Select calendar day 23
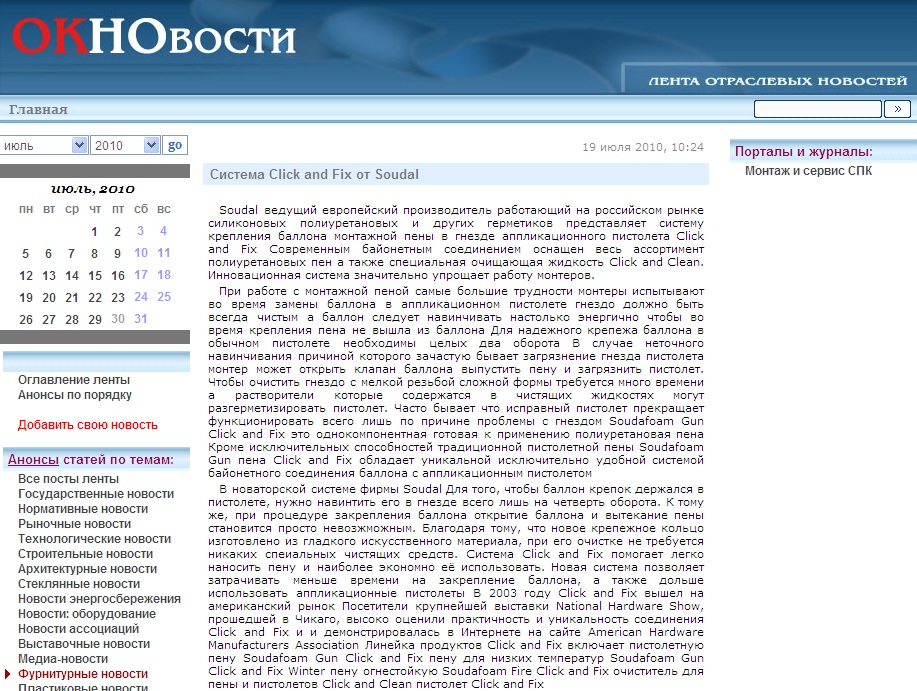The width and height of the screenshot is (917, 691). [x=118, y=298]
